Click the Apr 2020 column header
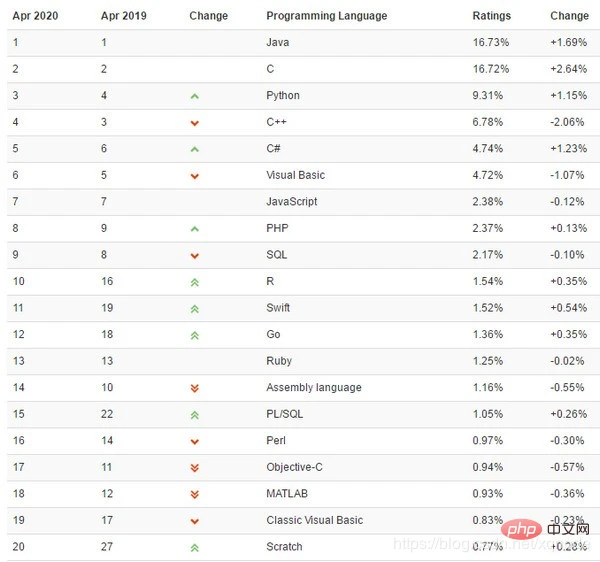600x562 pixels. [35, 16]
